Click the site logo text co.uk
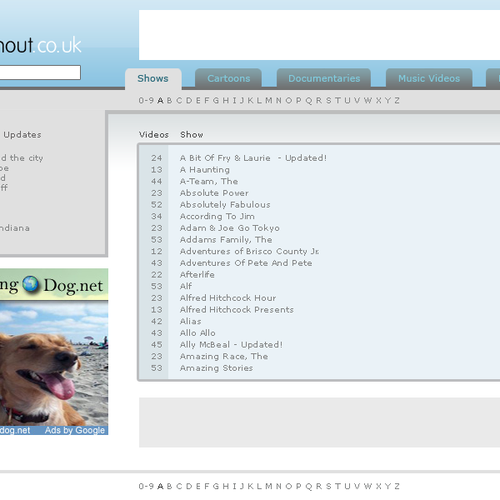Viewport: 500px width, 500px height. 59,45
